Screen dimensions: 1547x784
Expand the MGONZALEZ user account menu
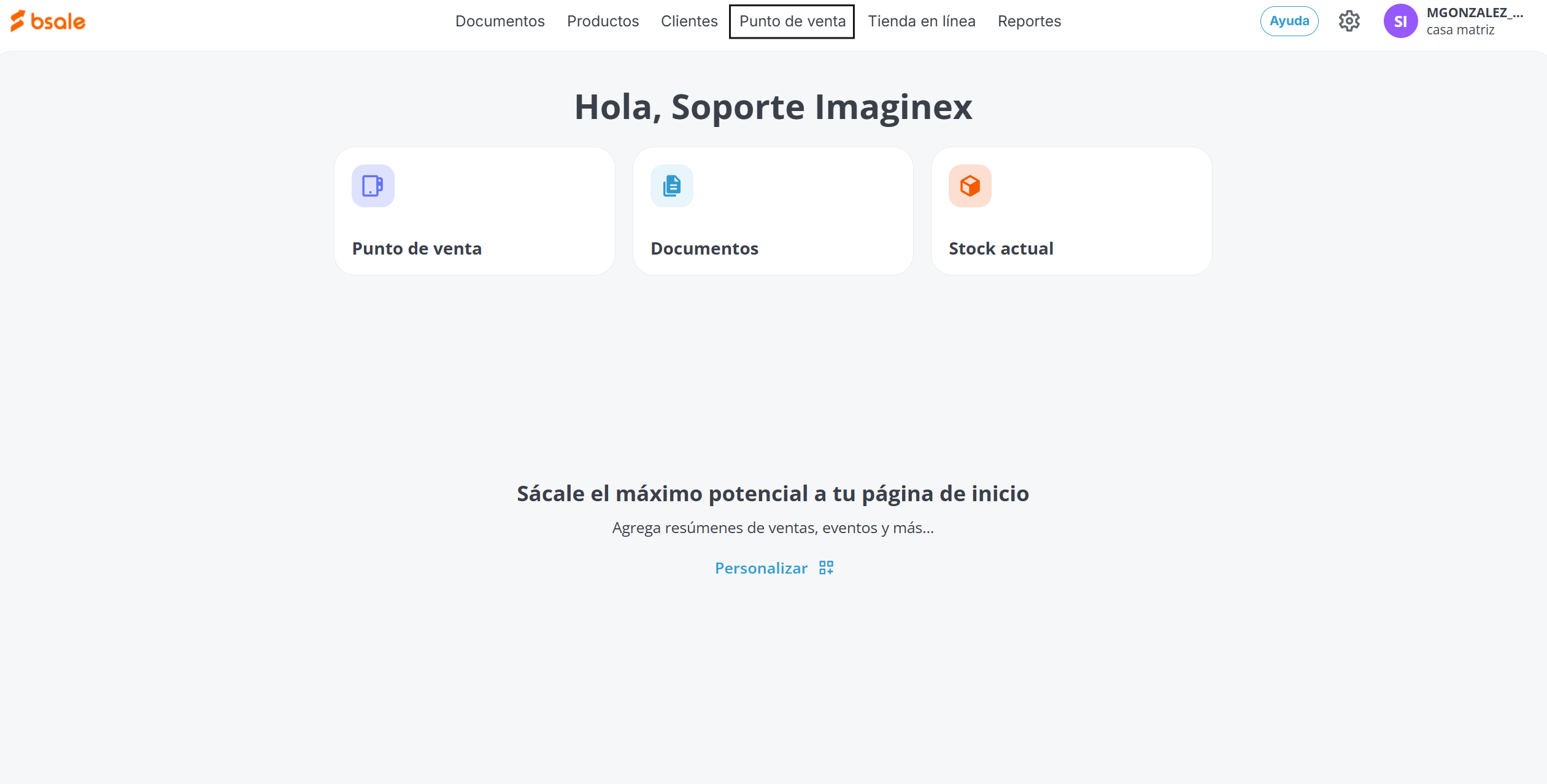point(1474,13)
